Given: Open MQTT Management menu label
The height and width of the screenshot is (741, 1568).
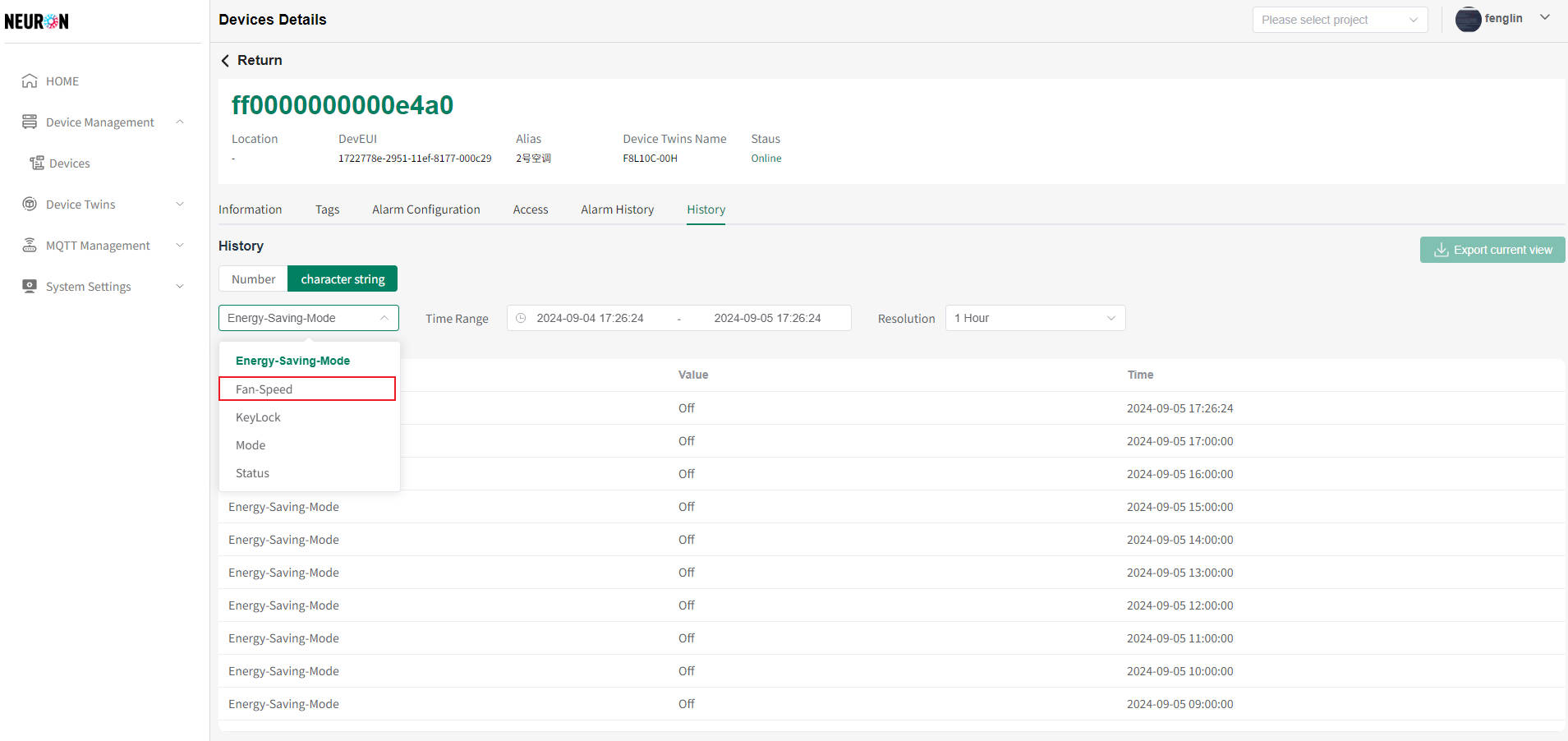Looking at the screenshot, I should tap(98, 245).
